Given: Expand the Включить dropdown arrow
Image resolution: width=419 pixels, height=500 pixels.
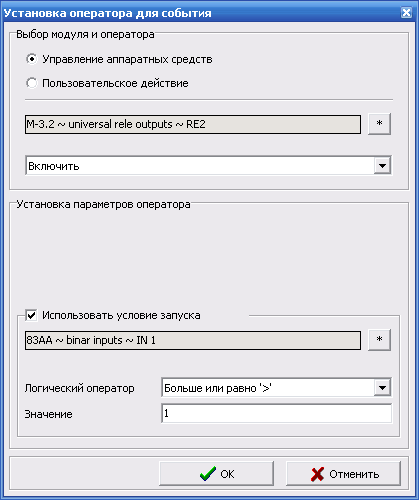Looking at the screenshot, I should point(382,166).
